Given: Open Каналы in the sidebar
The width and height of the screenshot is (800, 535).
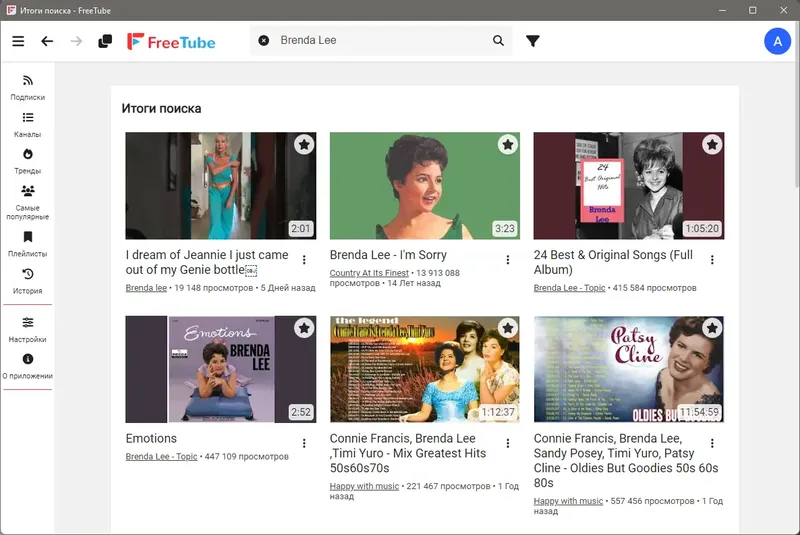Looking at the screenshot, I should click(28, 124).
